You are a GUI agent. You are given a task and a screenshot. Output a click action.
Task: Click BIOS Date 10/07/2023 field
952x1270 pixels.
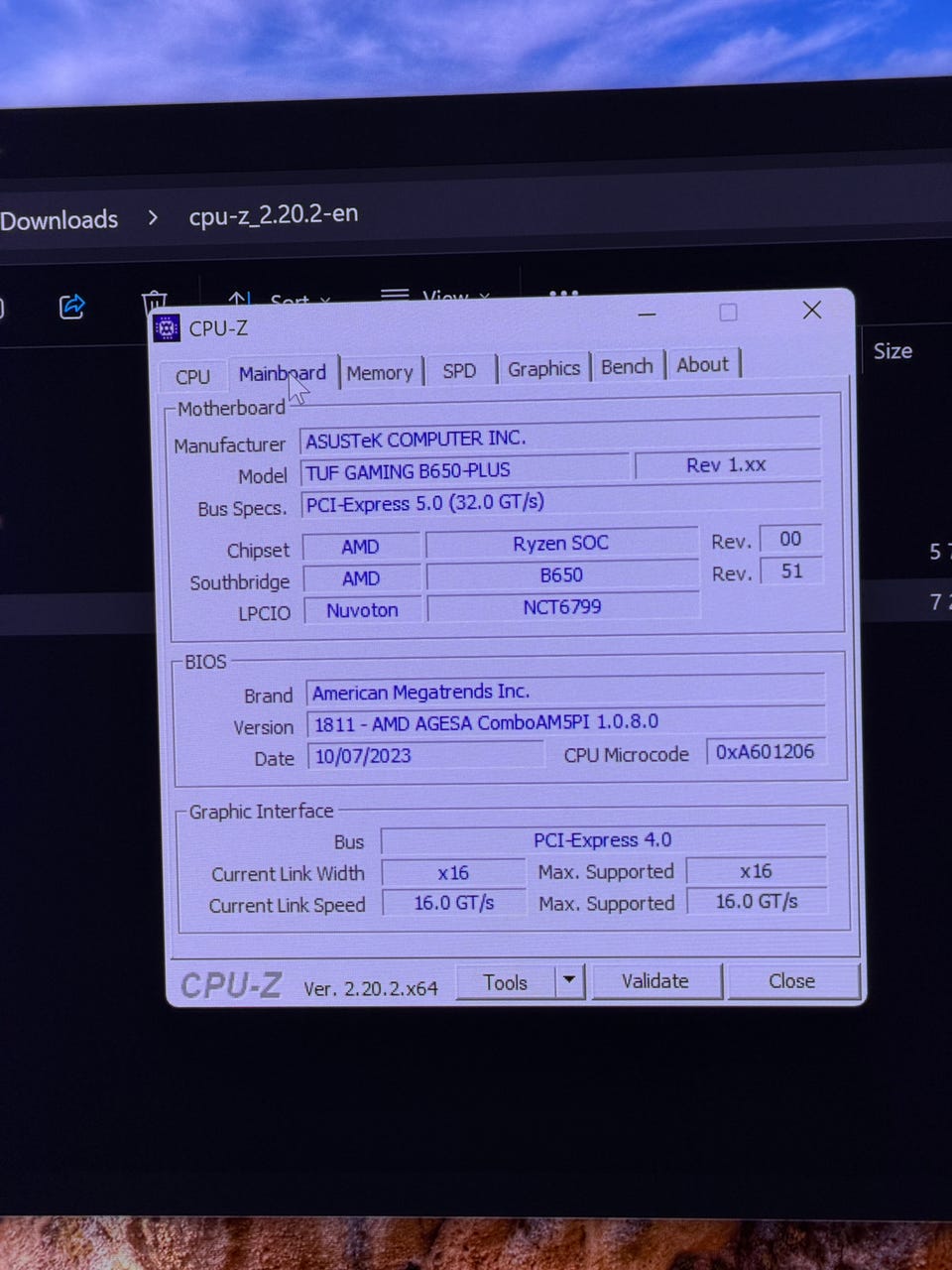tap(425, 755)
